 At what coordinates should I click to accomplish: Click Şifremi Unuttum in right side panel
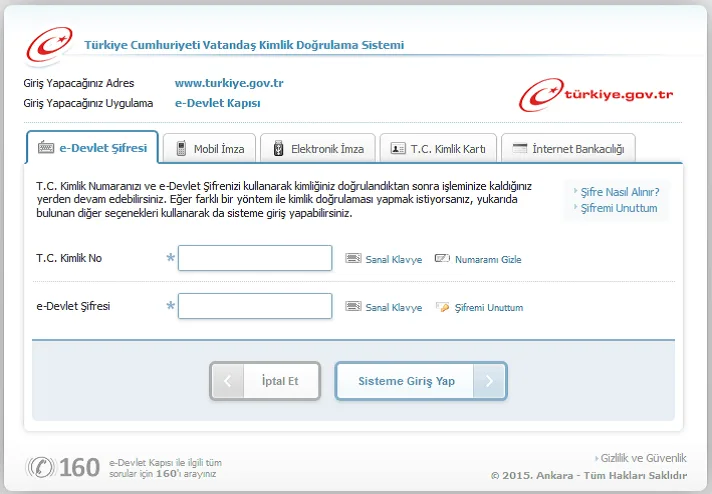click(619, 208)
